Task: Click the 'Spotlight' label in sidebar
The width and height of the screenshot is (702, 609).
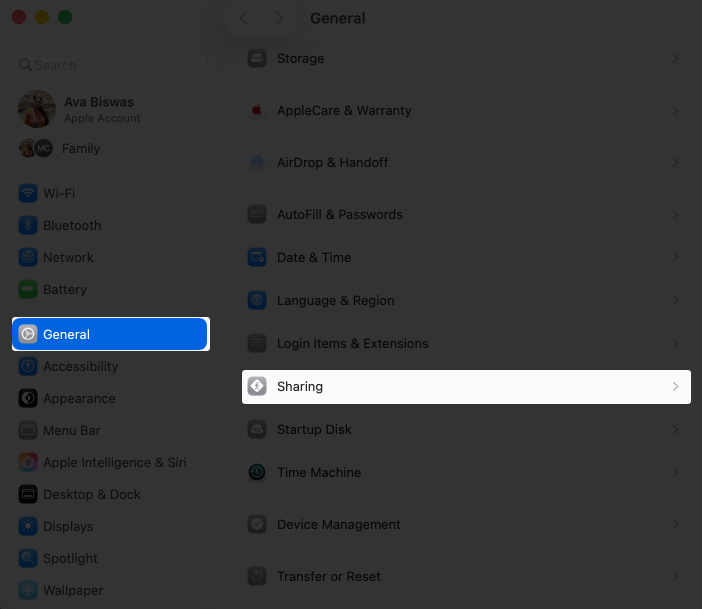Action: click(x=70, y=558)
